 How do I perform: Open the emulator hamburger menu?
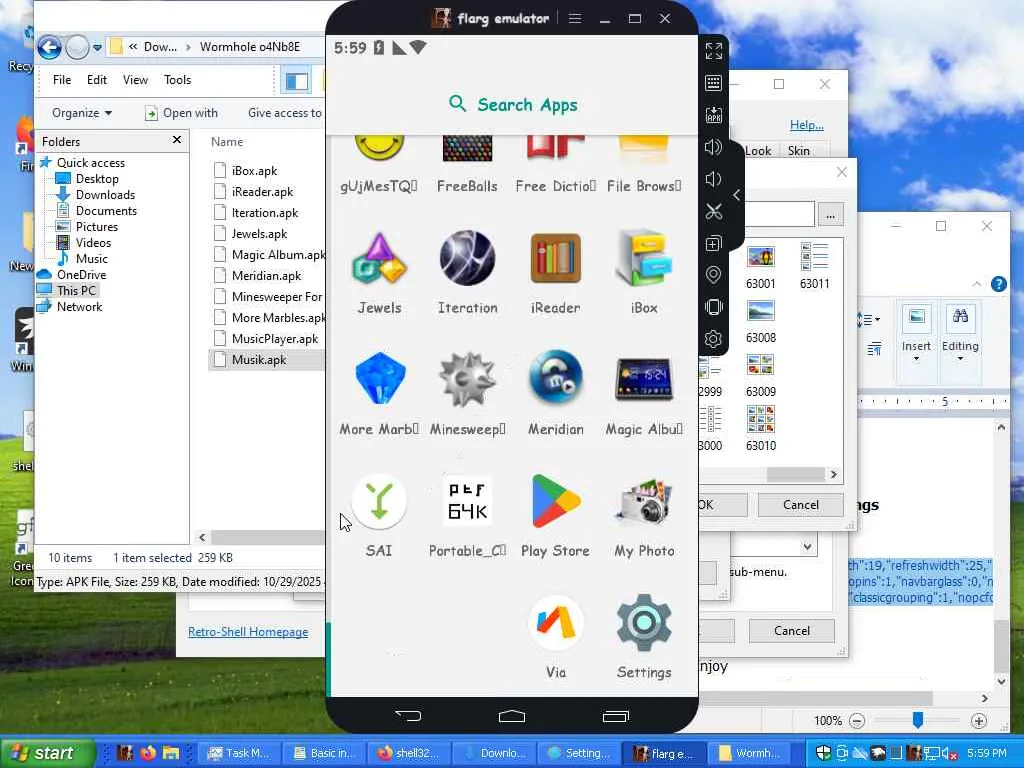click(575, 18)
